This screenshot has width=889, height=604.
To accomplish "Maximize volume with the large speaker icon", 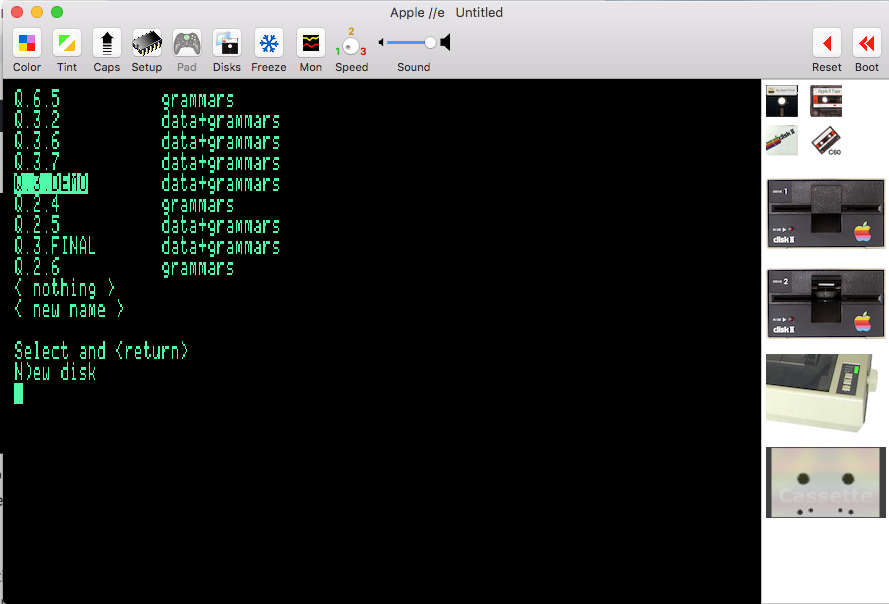I will [x=446, y=43].
